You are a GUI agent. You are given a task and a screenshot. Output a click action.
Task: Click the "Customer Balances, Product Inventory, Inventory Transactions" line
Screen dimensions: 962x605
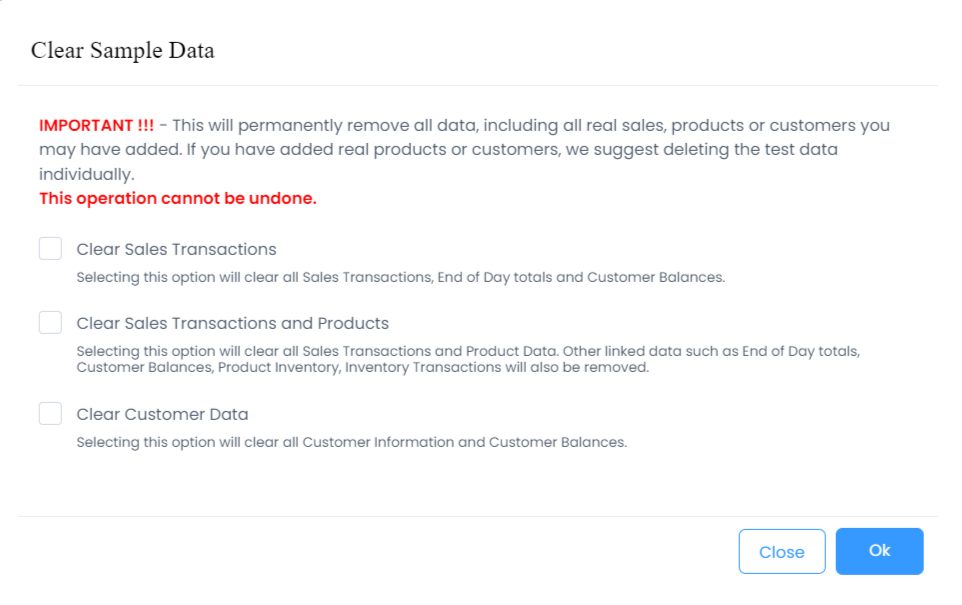tap(363, 367)
